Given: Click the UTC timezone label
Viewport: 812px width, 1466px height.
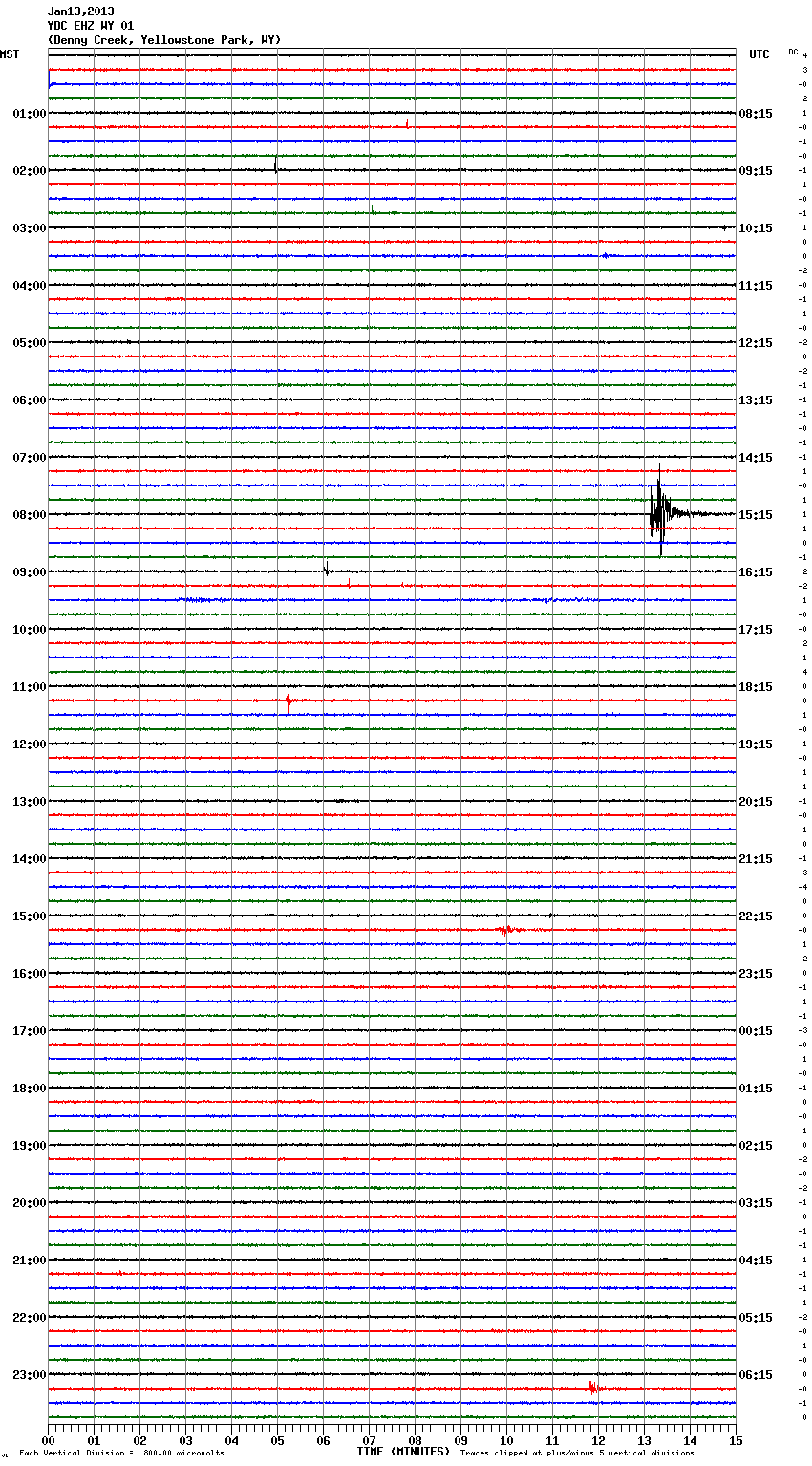Looking at the screenshot, I should point(759,54).
